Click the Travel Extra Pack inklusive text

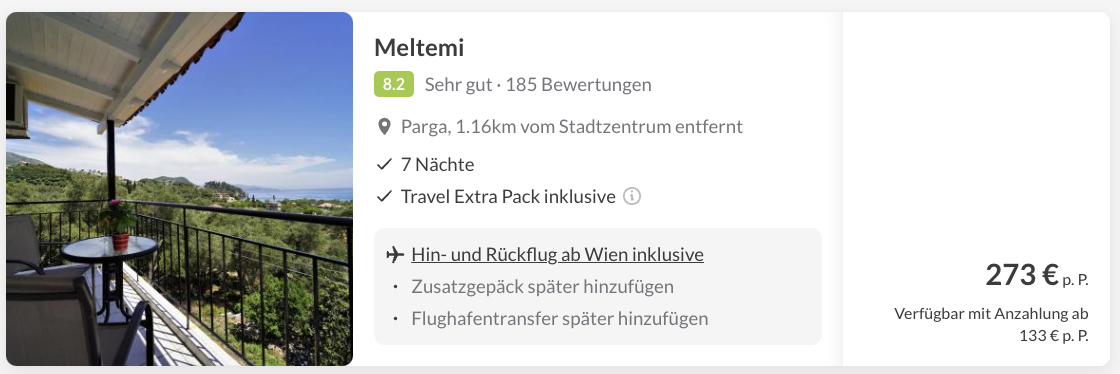pyautogui.click(x=508, y=196)
